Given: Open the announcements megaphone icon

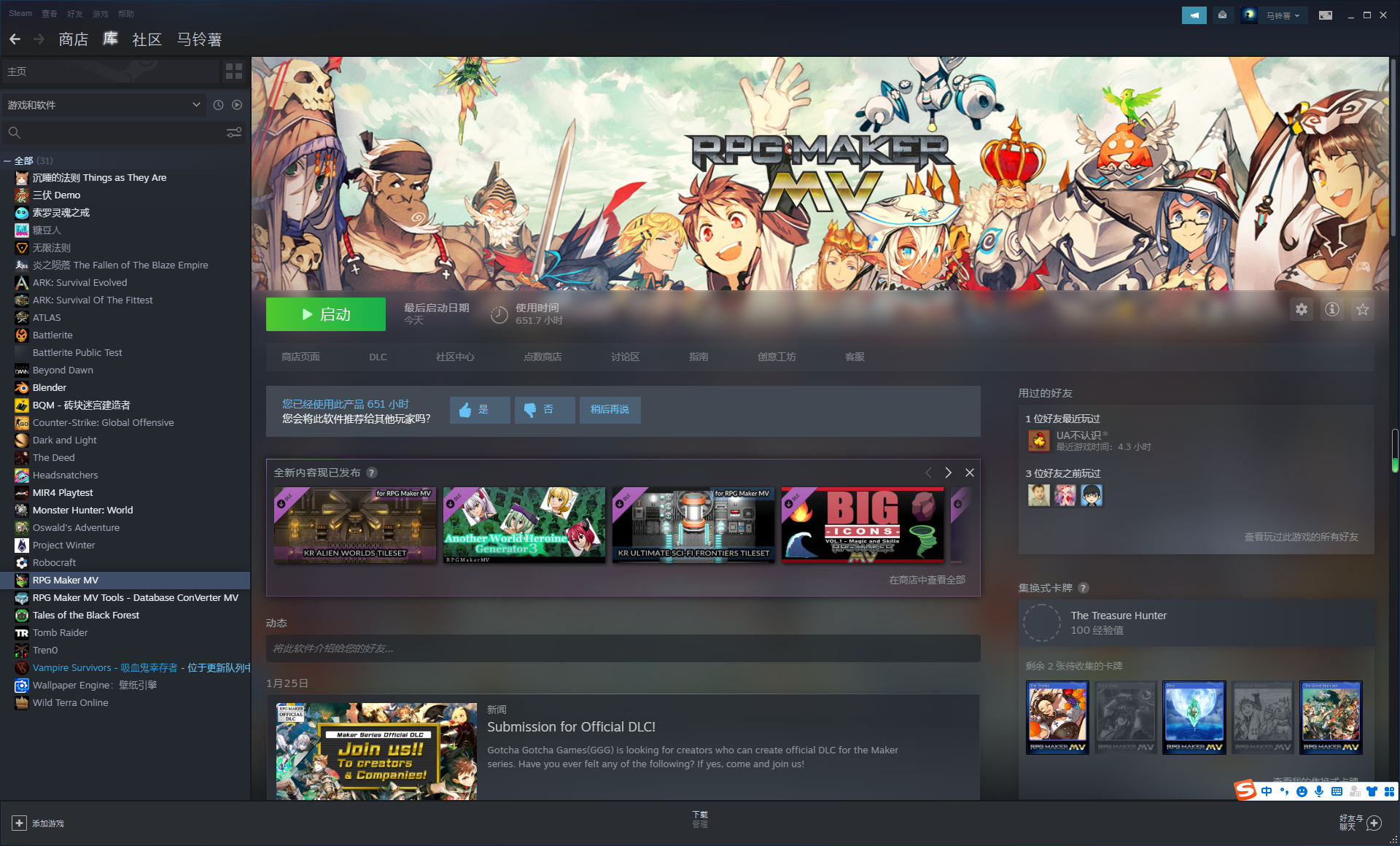Looking at the screenshot, I should point(1194,15).
